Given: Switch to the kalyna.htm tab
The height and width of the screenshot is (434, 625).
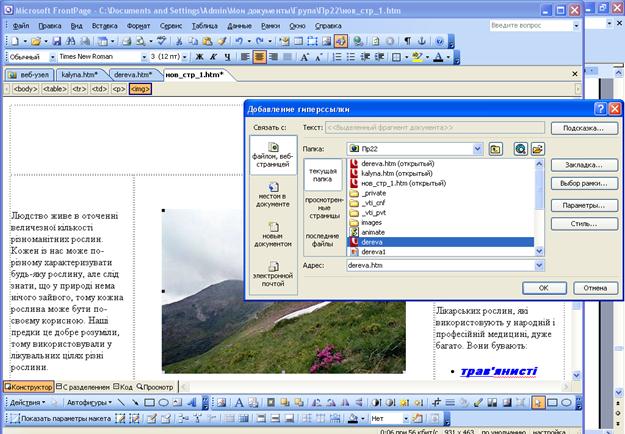Looking at the screenshot, I should pyautogui.click(x=82, y=75).
